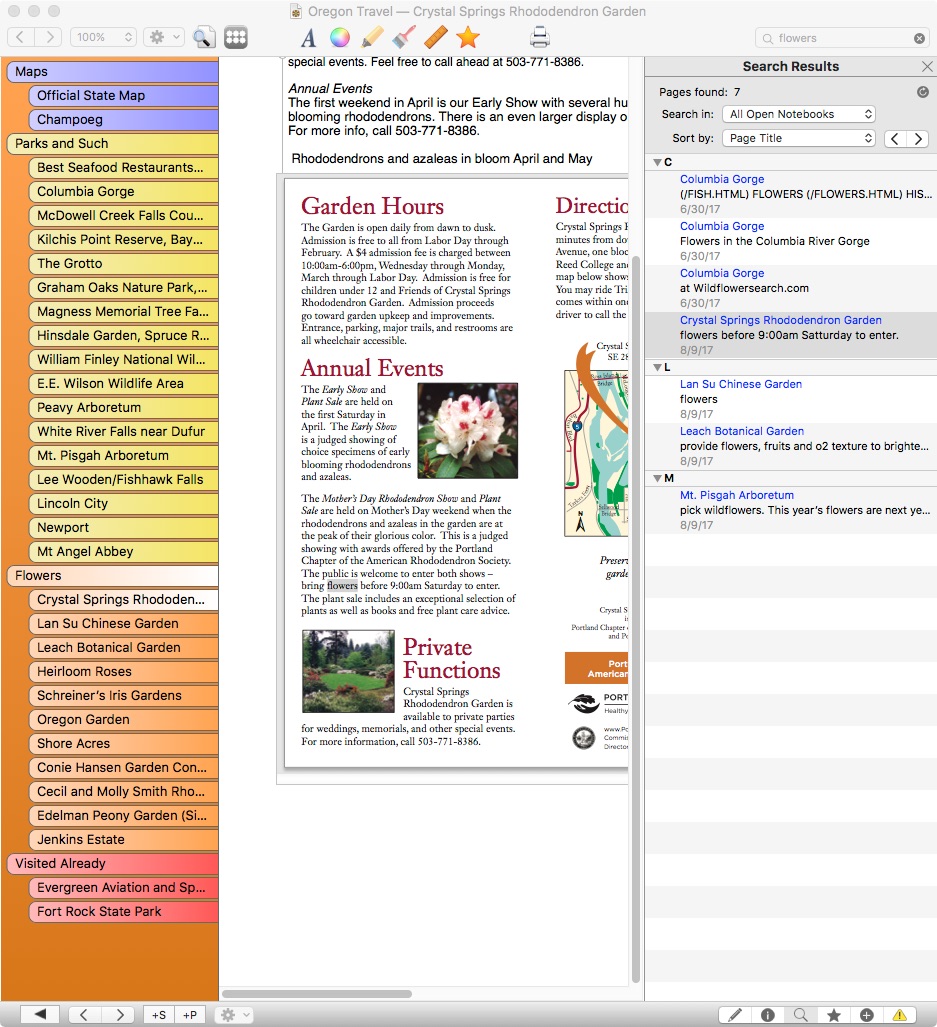The image size is (937, 1027).
Task: Open the Columbia Gorge result for Wildflowersearch.com
Action: point(791,288)
